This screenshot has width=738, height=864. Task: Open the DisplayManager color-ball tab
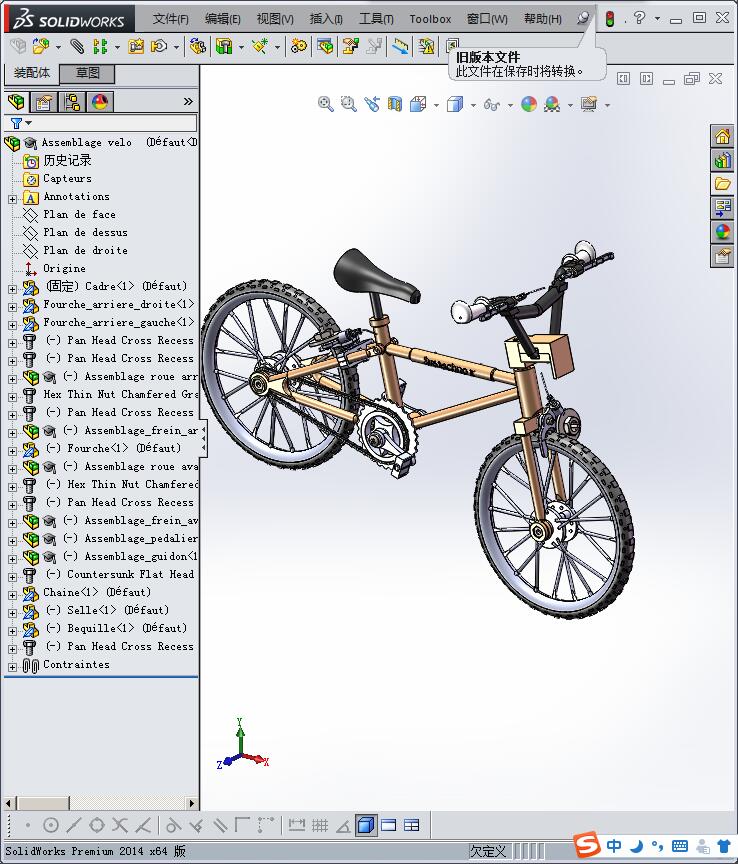(100, 102)
